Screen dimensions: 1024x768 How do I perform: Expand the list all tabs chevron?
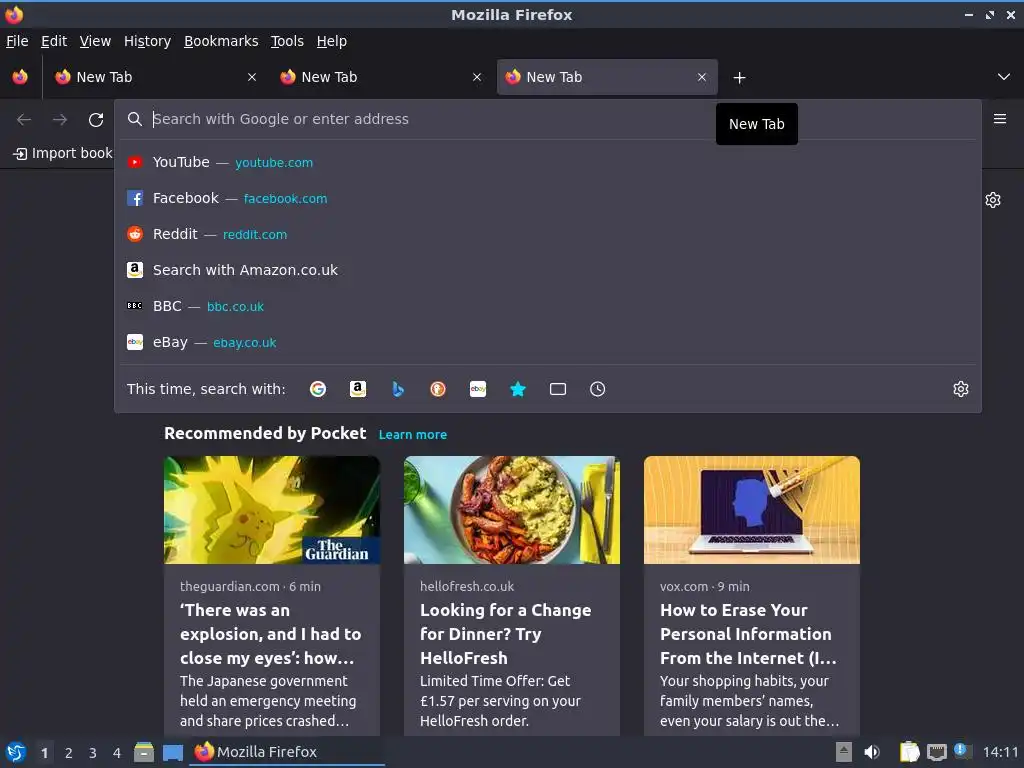[1004, 77]
